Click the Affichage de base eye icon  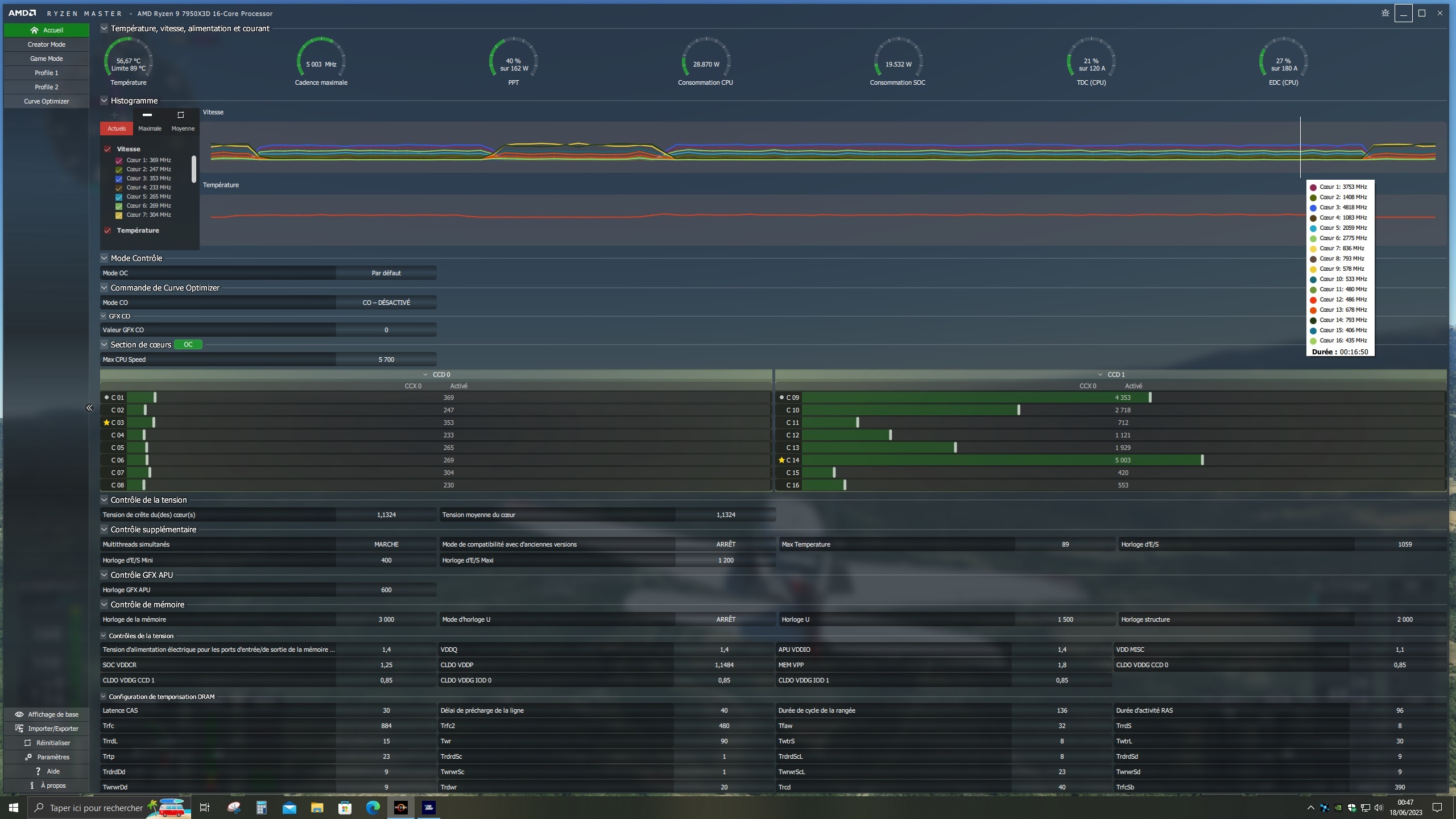tap(19, 714)
